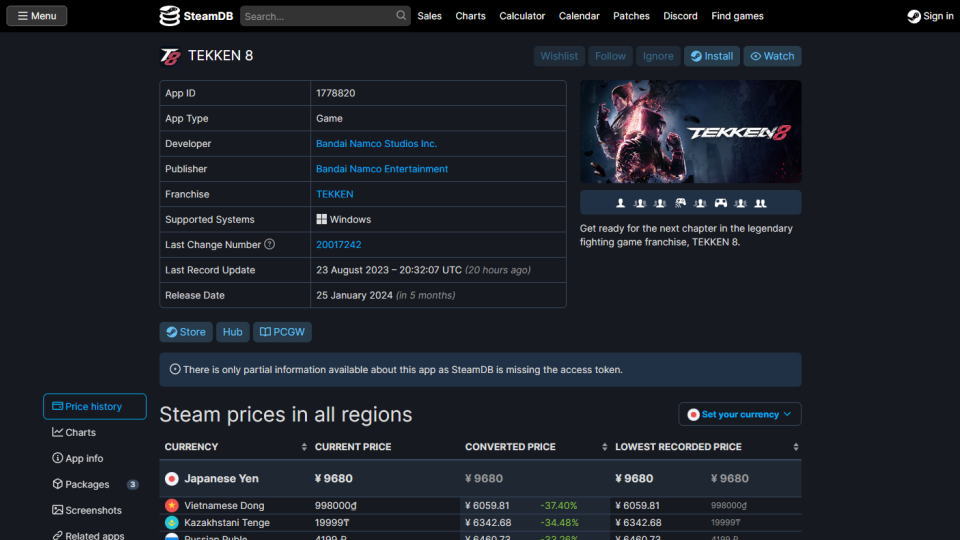Image resolution: width=960 pixels, height=540 pixels.
Task: Sort by Converted Price column arrows
Action: click(604, 447)
